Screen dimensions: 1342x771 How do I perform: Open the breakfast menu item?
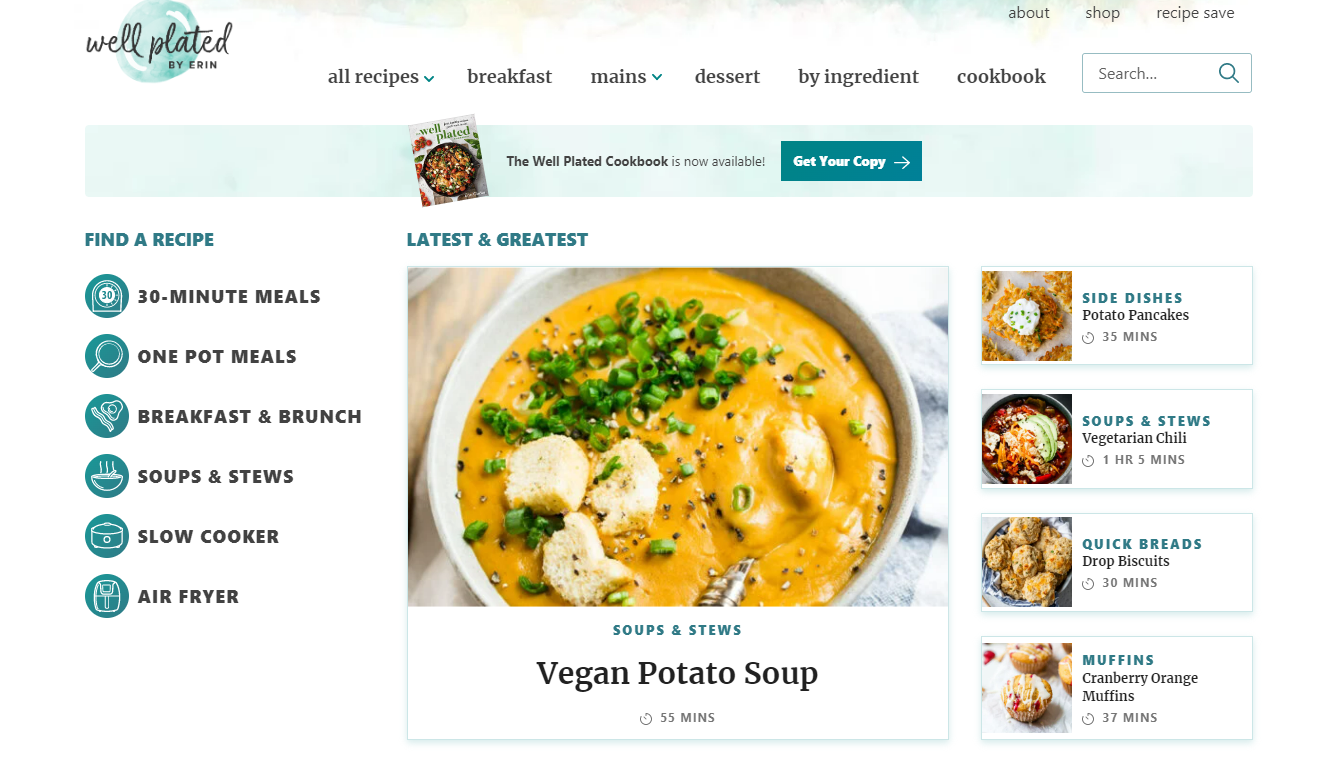point(509,76)
